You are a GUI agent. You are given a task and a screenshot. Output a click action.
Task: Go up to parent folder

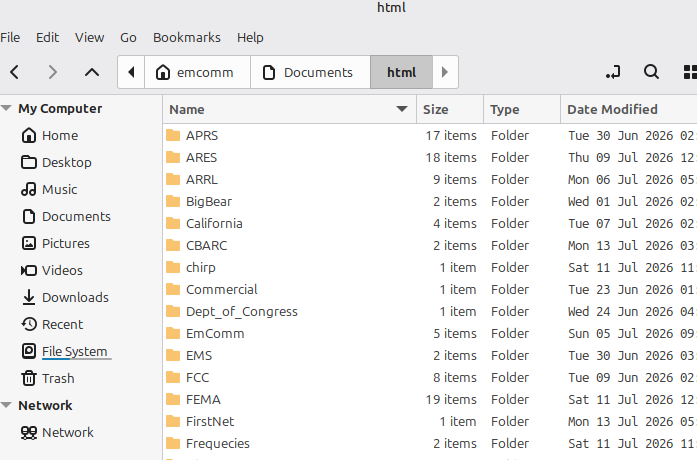click(92, 72)
